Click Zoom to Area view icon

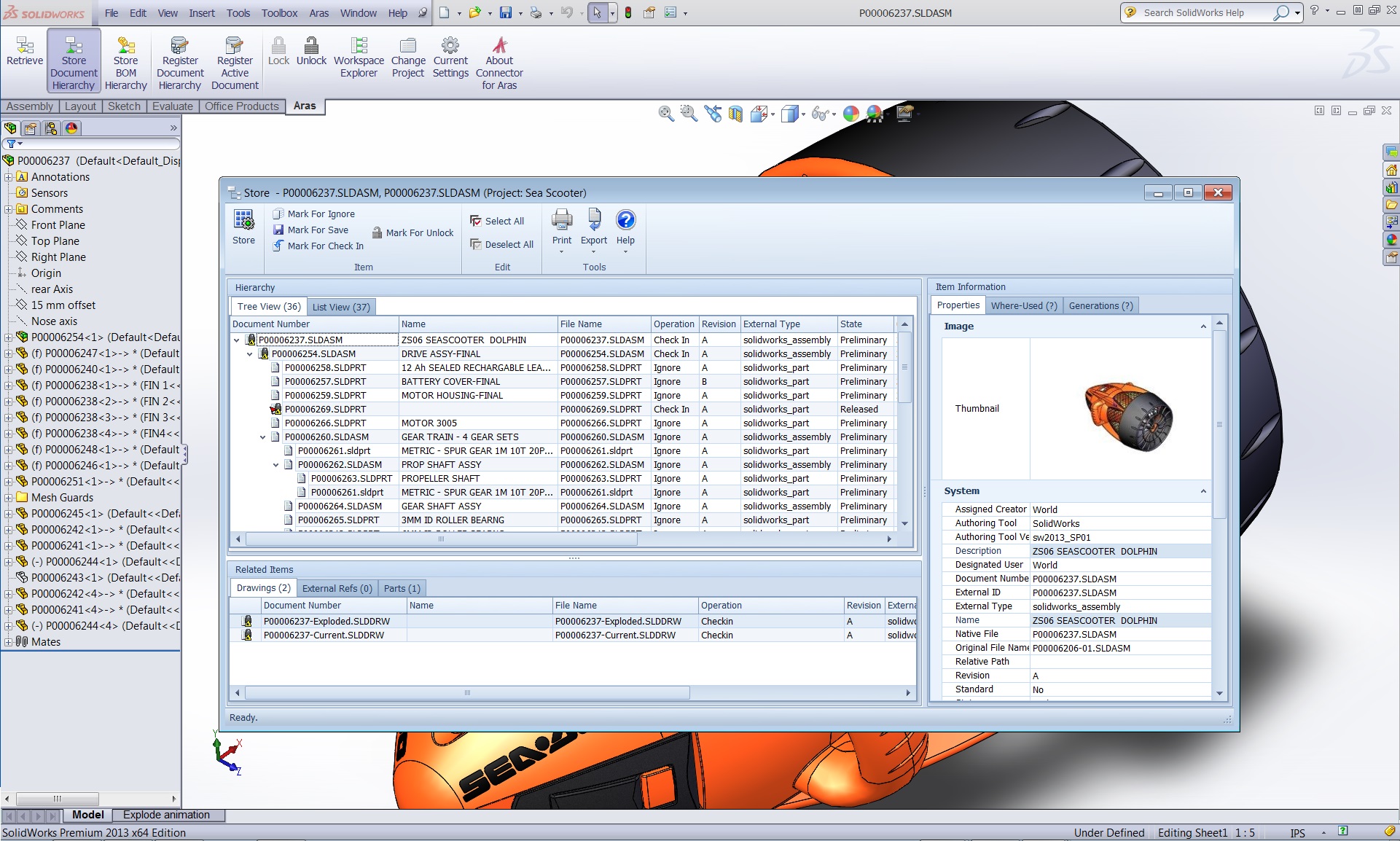pos(689,113)
